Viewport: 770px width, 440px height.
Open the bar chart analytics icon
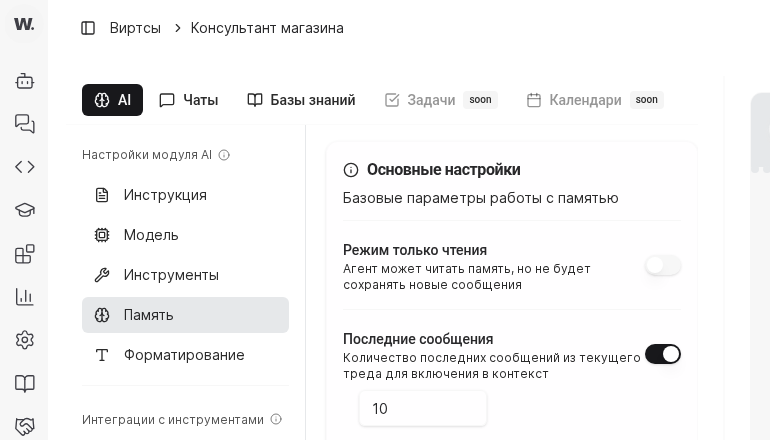(x=25, y=297)
